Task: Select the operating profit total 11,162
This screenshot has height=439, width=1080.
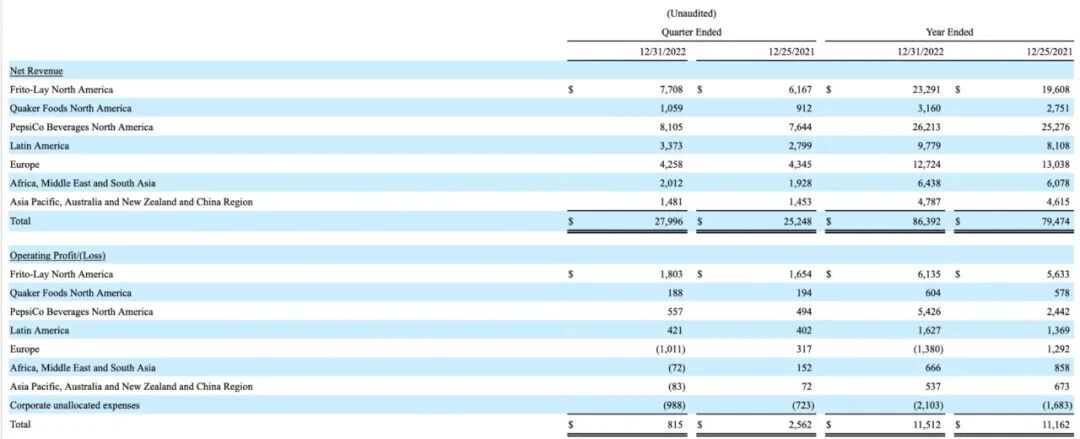Action: click(1055, 425)
